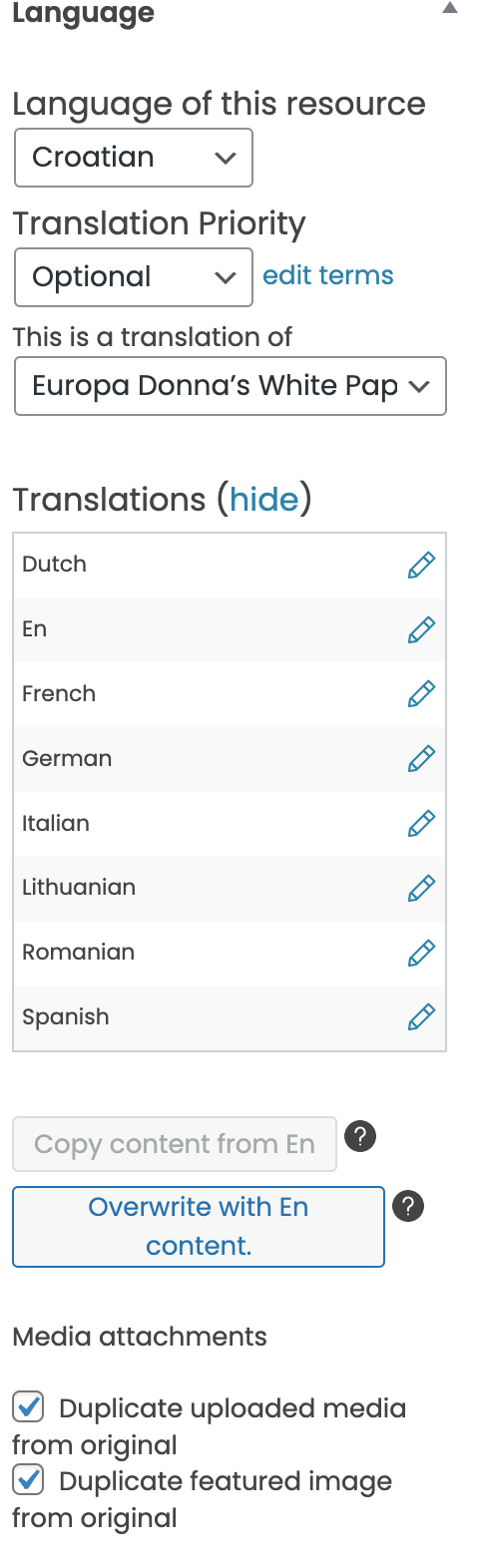Screen dimensions: 479x1568
Task: Edit the Romanian translation pencil icon
Action: [421, 953]
